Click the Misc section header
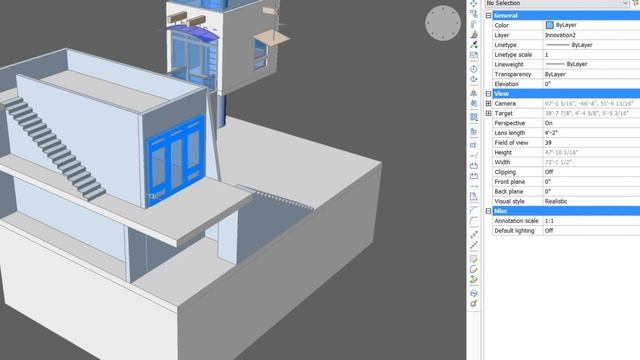 [566, 211]
